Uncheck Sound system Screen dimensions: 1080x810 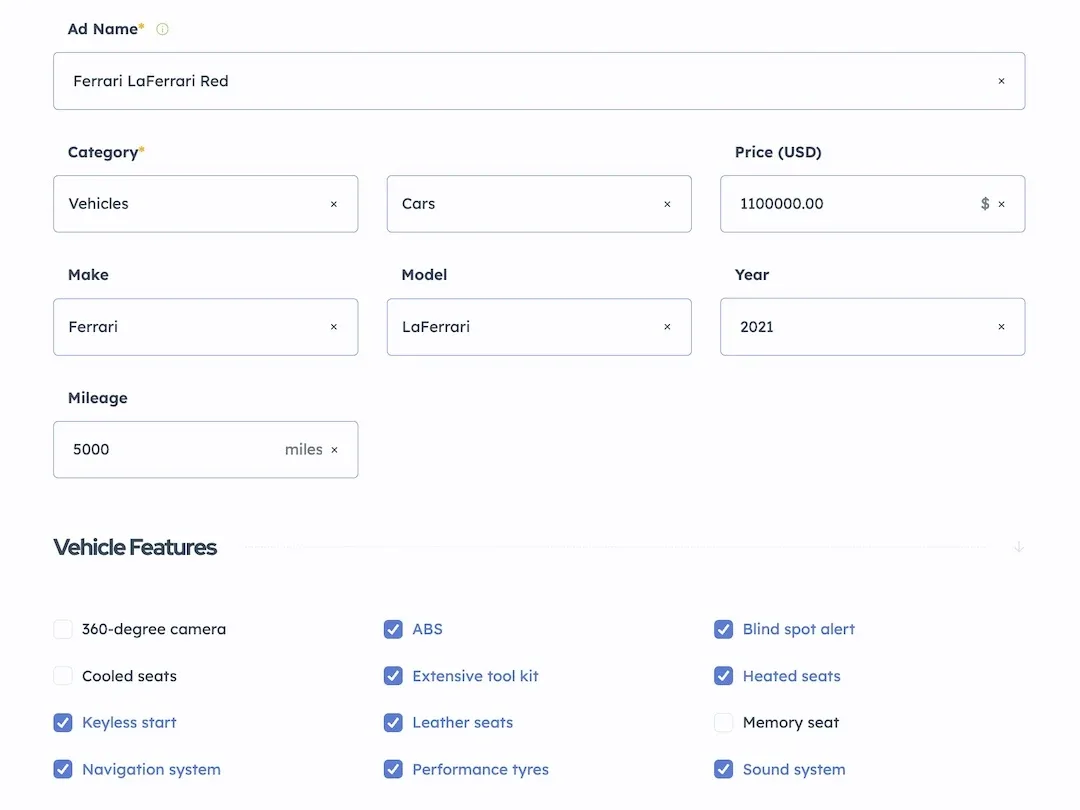click(723, 769)
